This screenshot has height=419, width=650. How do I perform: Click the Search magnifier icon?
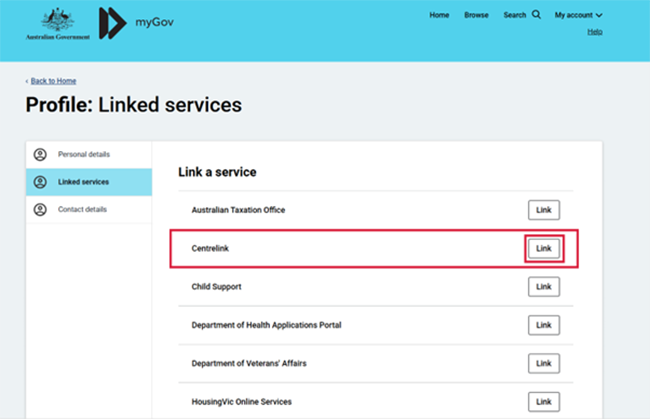536,15
